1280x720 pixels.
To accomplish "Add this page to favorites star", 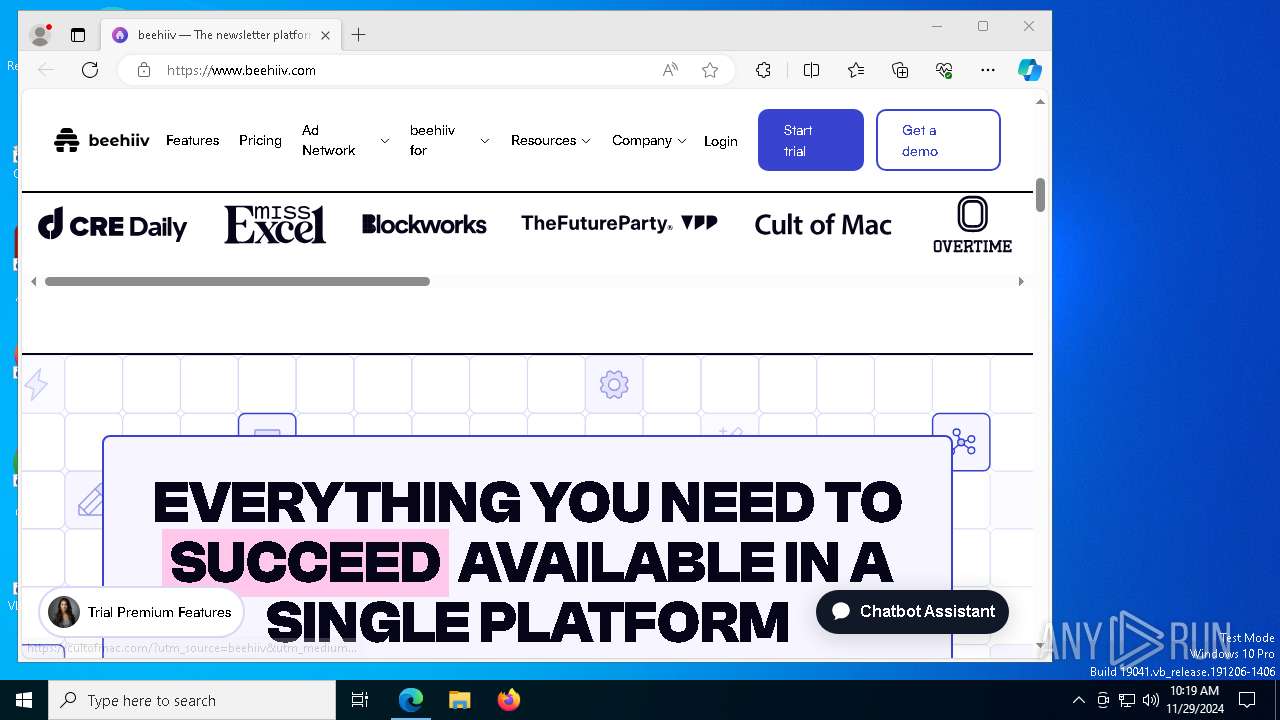I will point(710,70).
